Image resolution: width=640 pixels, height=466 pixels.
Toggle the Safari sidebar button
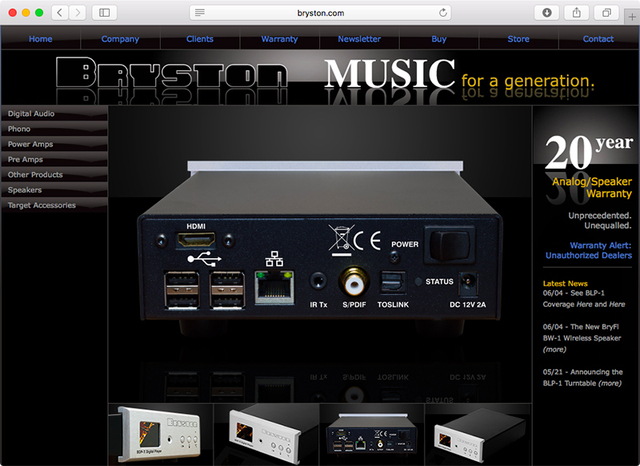[x=105, y=12]
